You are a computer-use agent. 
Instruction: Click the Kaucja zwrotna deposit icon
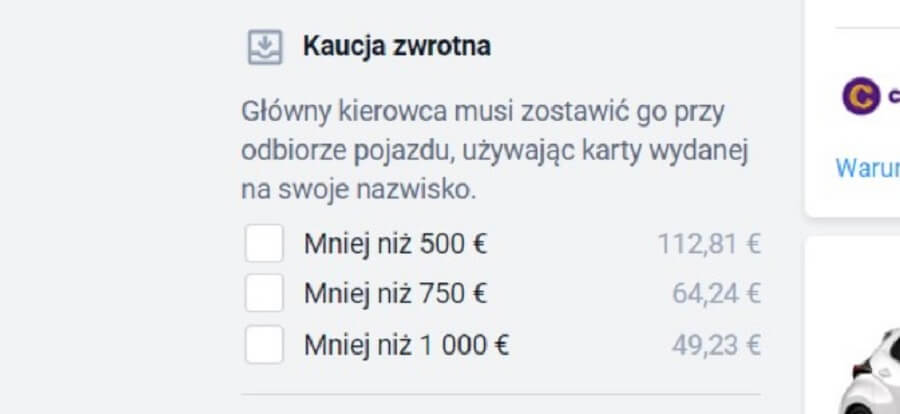pyautogui.click(x=264, y=47)
